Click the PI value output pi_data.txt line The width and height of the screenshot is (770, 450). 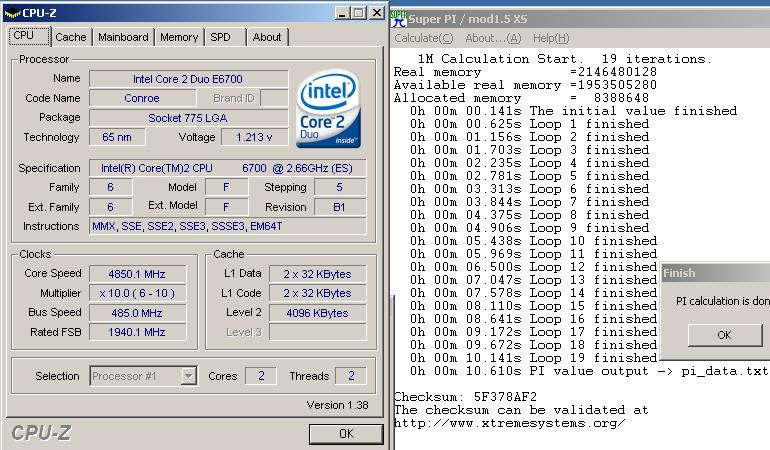point(589,371)
